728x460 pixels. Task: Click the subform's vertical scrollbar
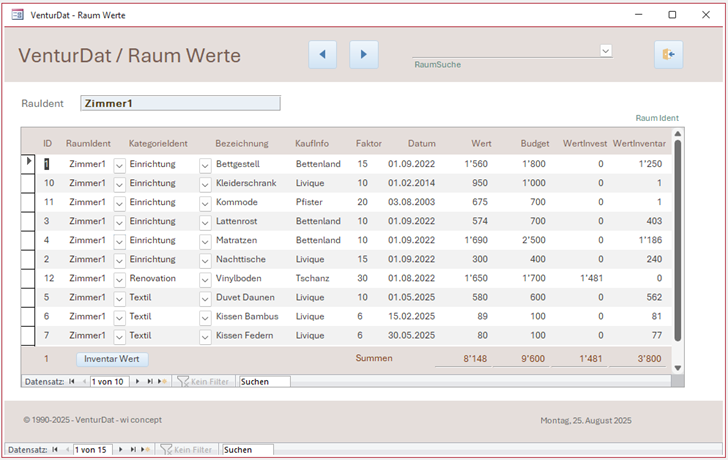point(678,240)
